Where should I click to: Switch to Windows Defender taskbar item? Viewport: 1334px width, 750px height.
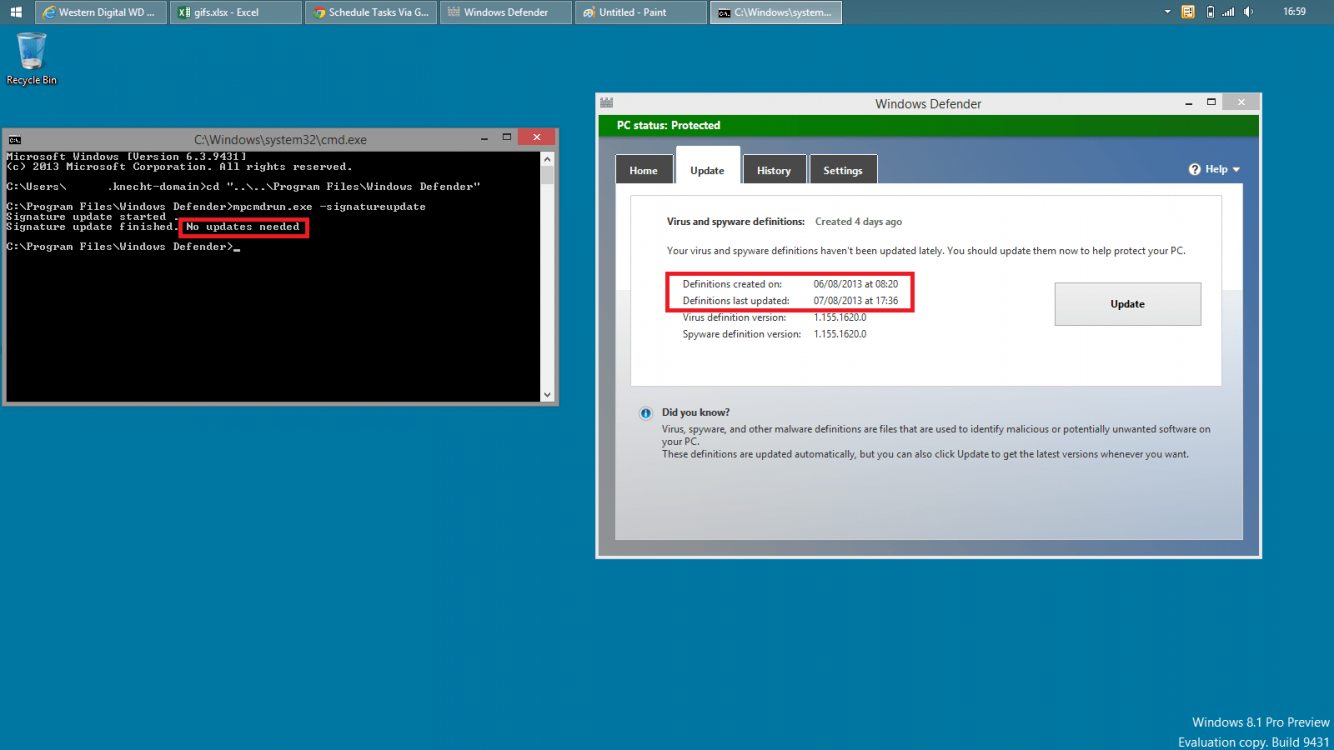pos(506,12)
